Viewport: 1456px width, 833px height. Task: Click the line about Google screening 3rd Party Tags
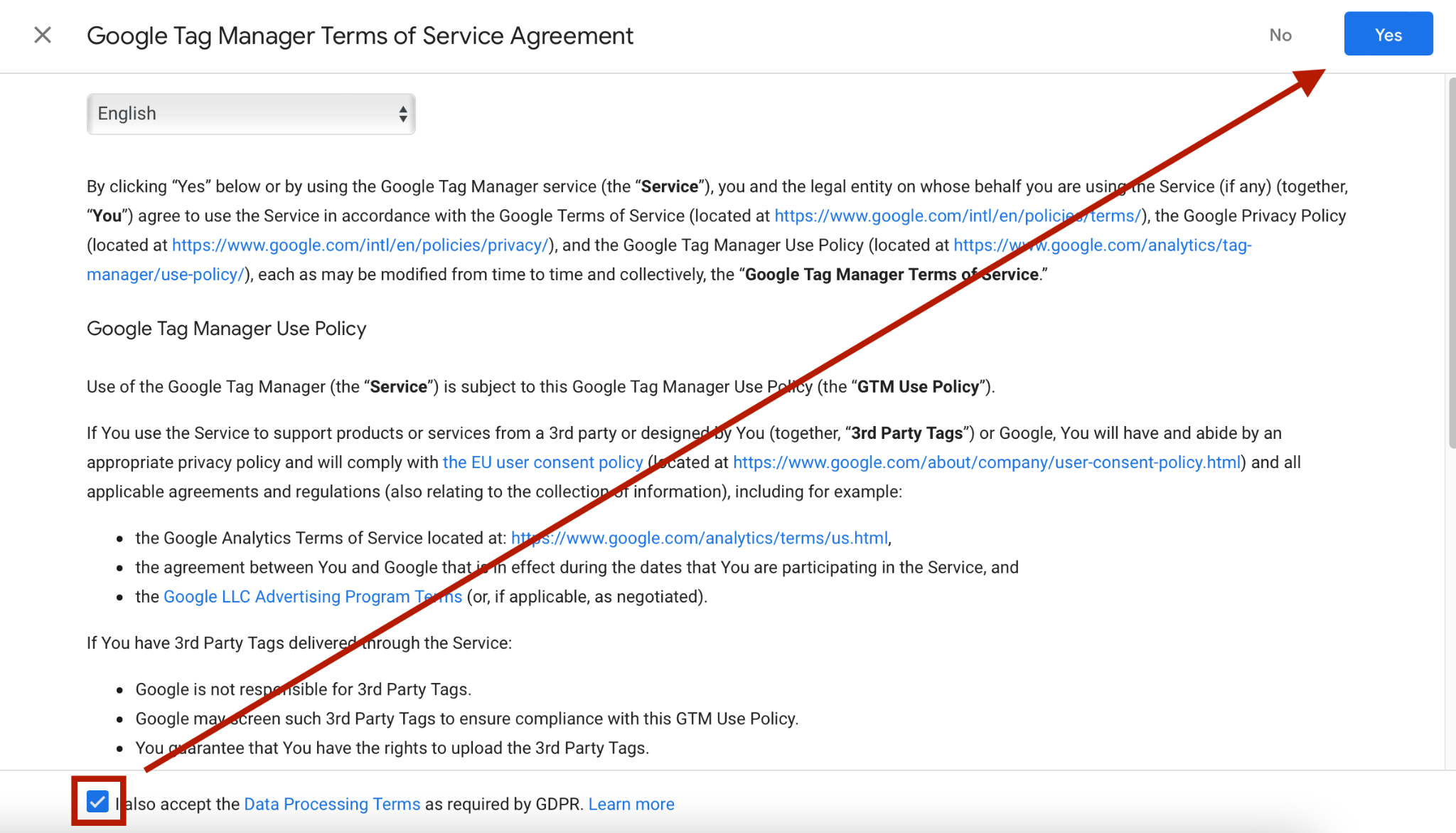click(467, 718)
